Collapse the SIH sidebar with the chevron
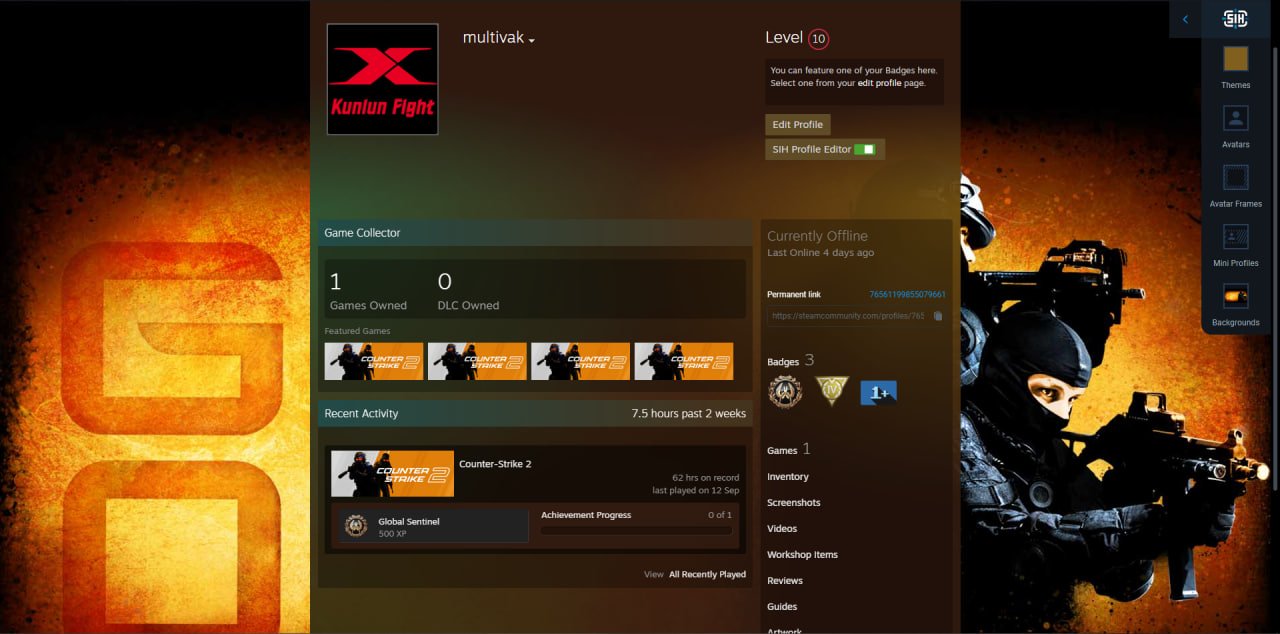 [x=1185, y=19]
